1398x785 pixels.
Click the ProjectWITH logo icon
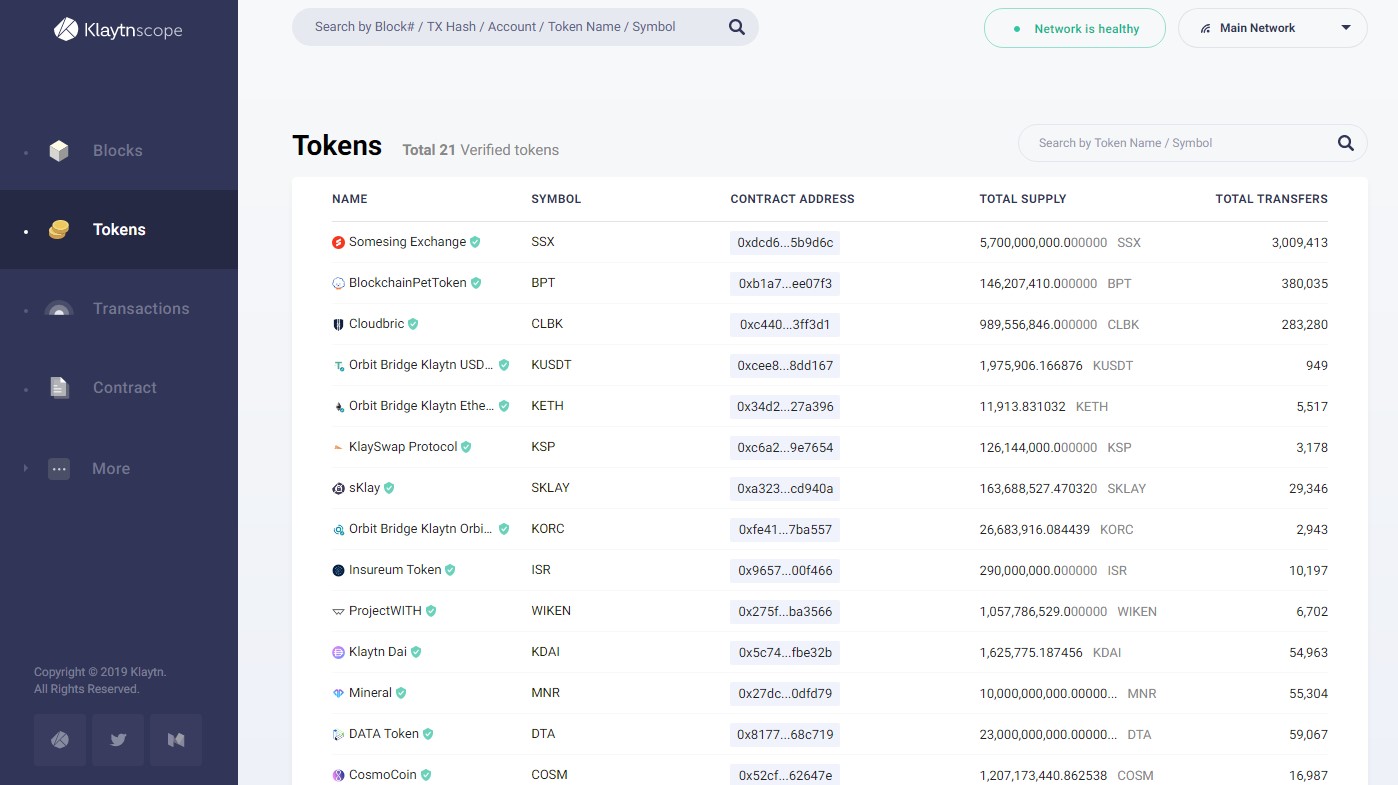coord(338,611)
